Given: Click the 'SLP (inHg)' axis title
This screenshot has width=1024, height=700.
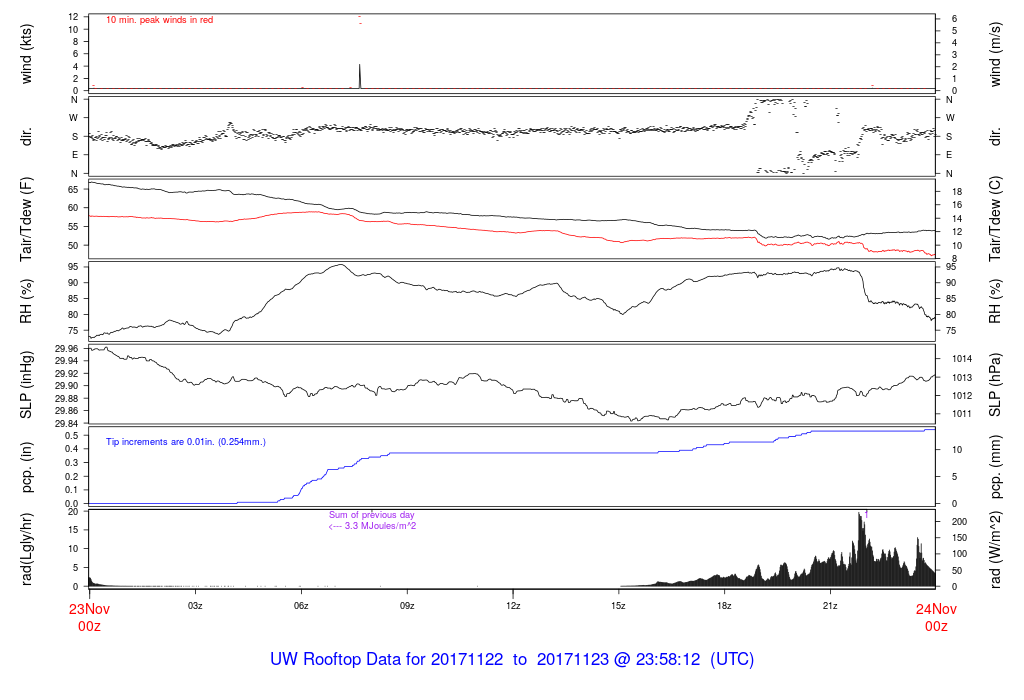Looking at the screenshot, I should click(x=26, y=385).
